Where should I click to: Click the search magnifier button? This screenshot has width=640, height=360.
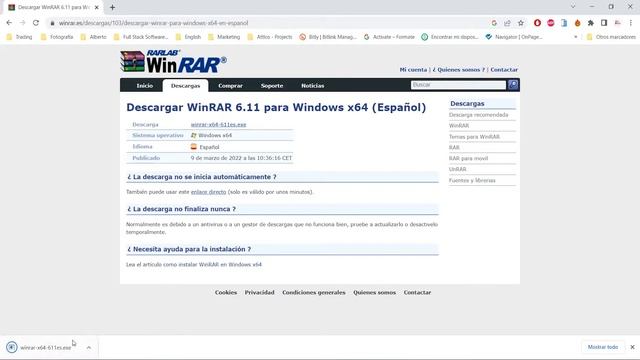[513, 85]
